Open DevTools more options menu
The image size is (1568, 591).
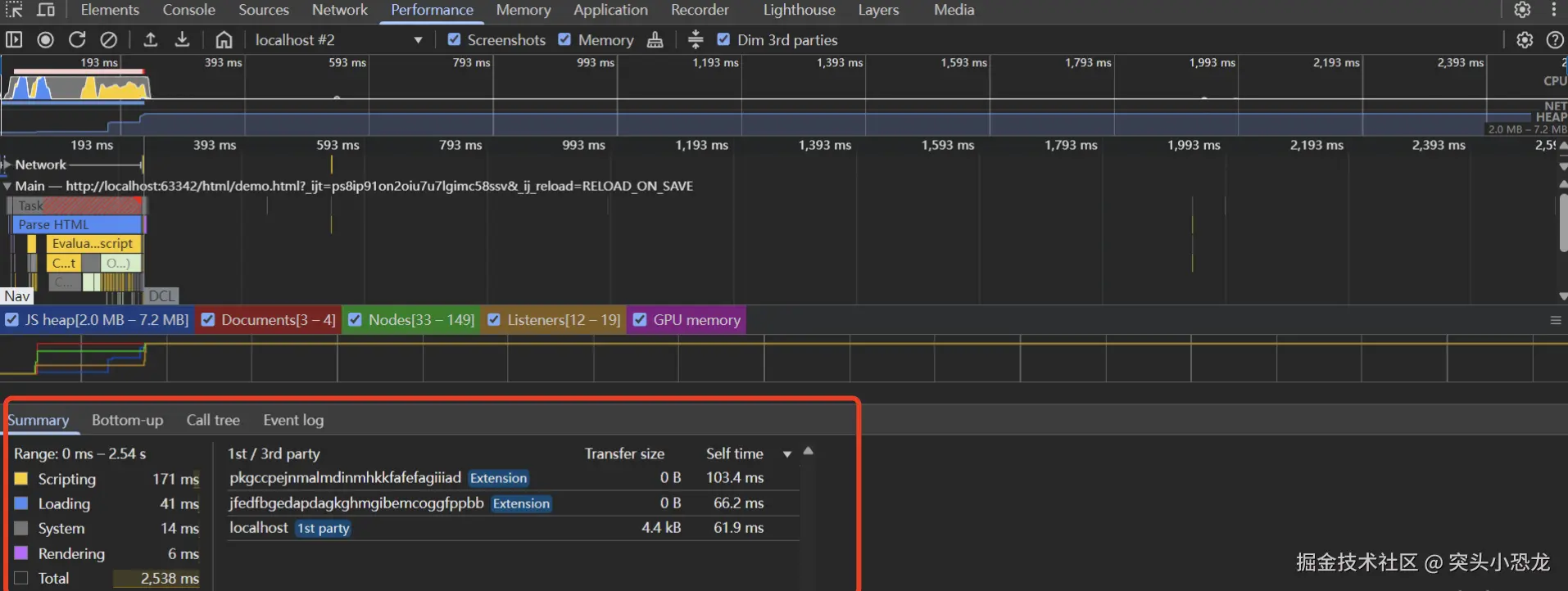coord(1553,10)
